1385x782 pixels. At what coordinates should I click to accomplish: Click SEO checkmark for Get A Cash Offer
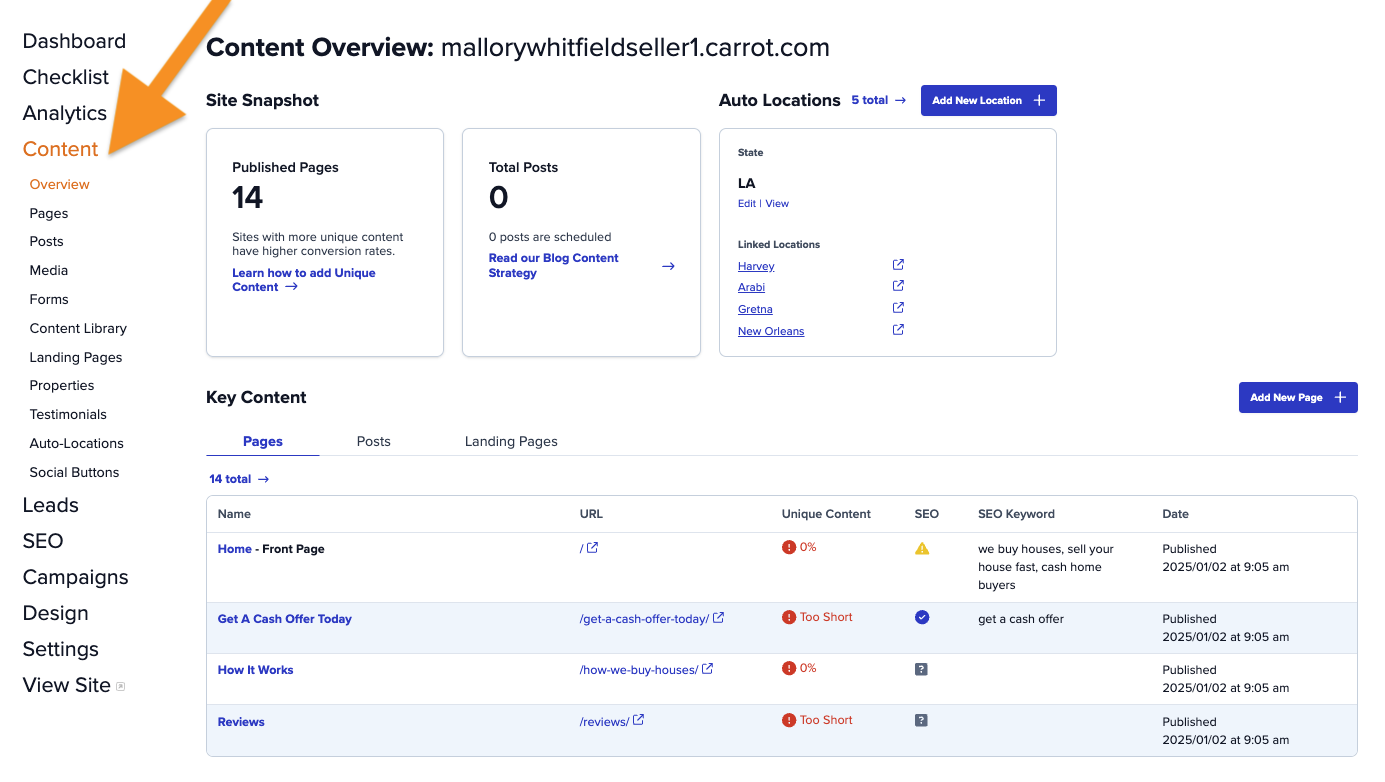922,618
